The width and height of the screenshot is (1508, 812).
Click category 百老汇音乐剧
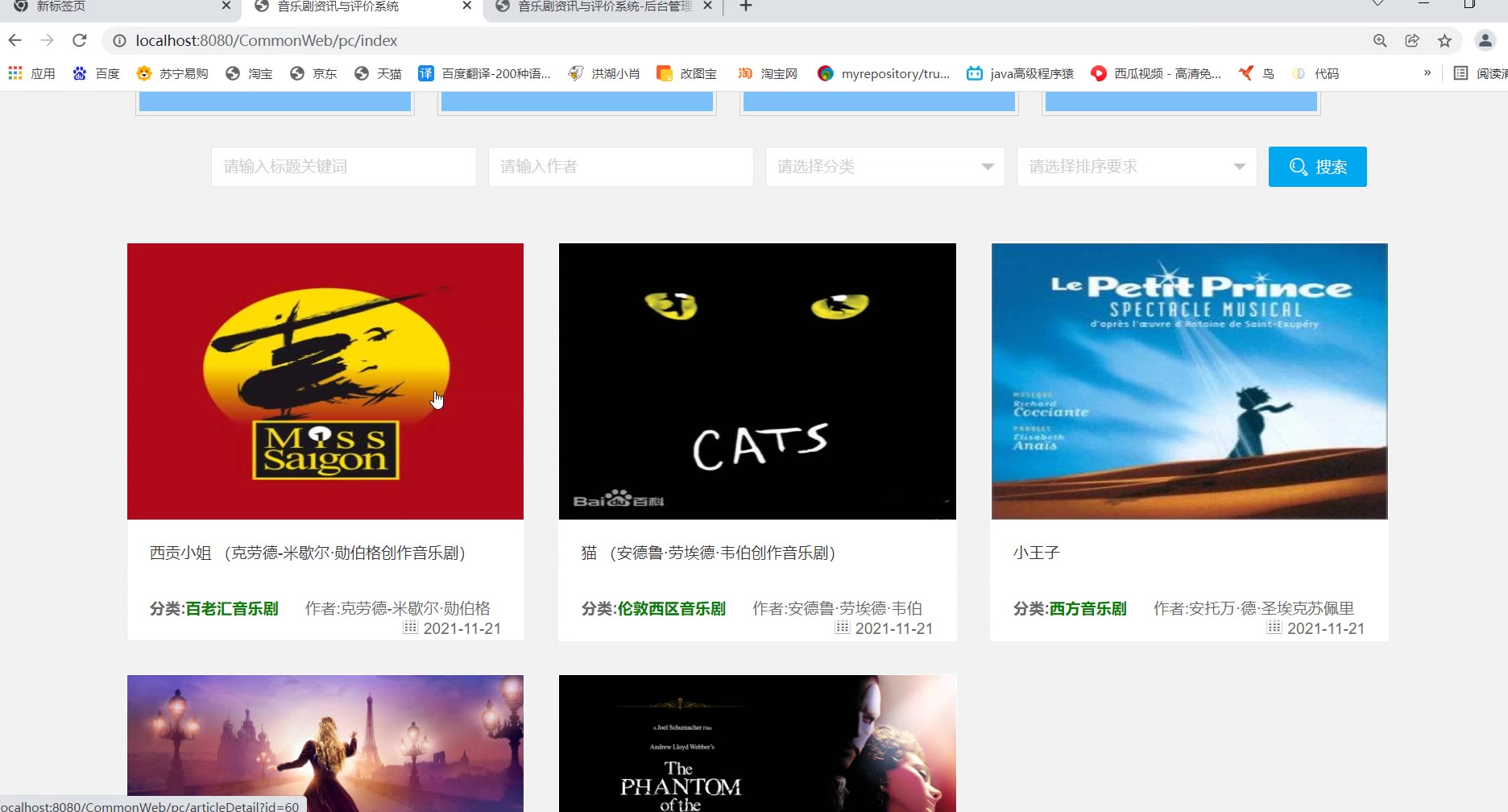tap(232, 608)
